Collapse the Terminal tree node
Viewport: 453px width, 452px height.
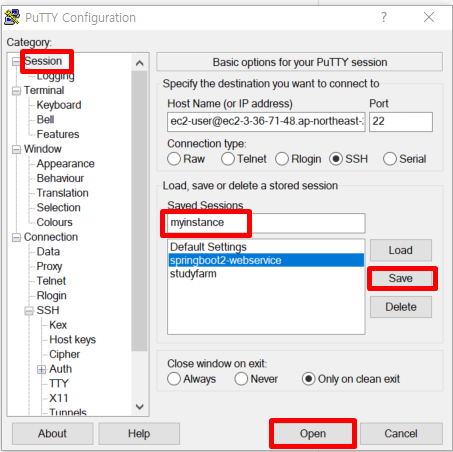pos(16,91)
